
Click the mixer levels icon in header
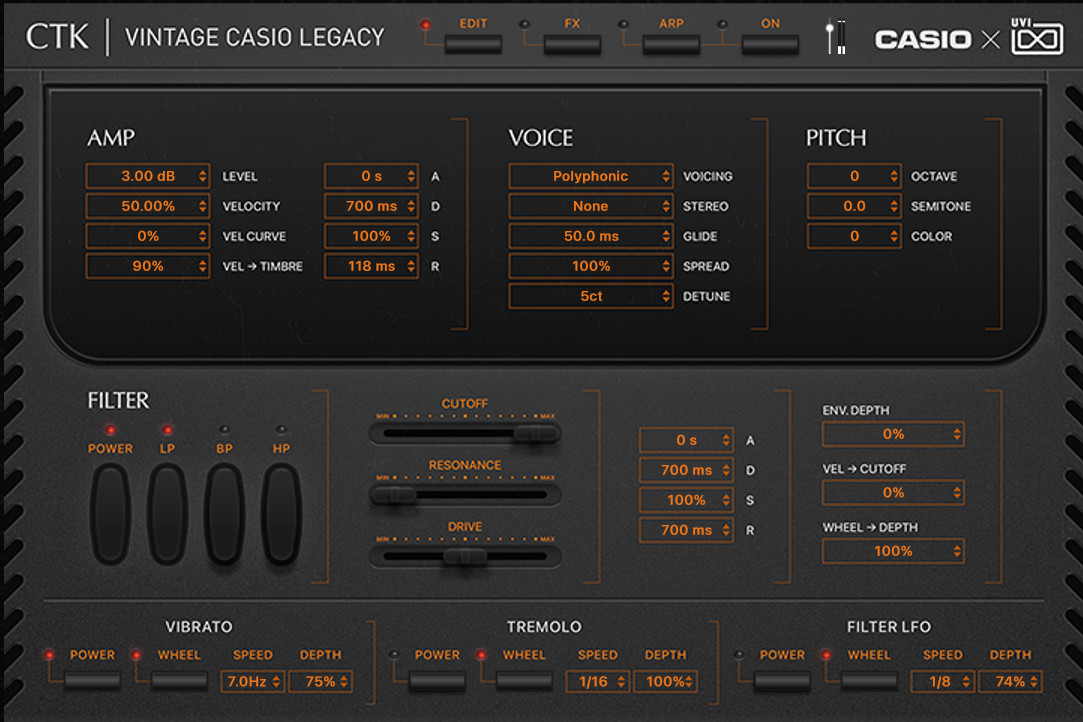[x=836, y=38]
